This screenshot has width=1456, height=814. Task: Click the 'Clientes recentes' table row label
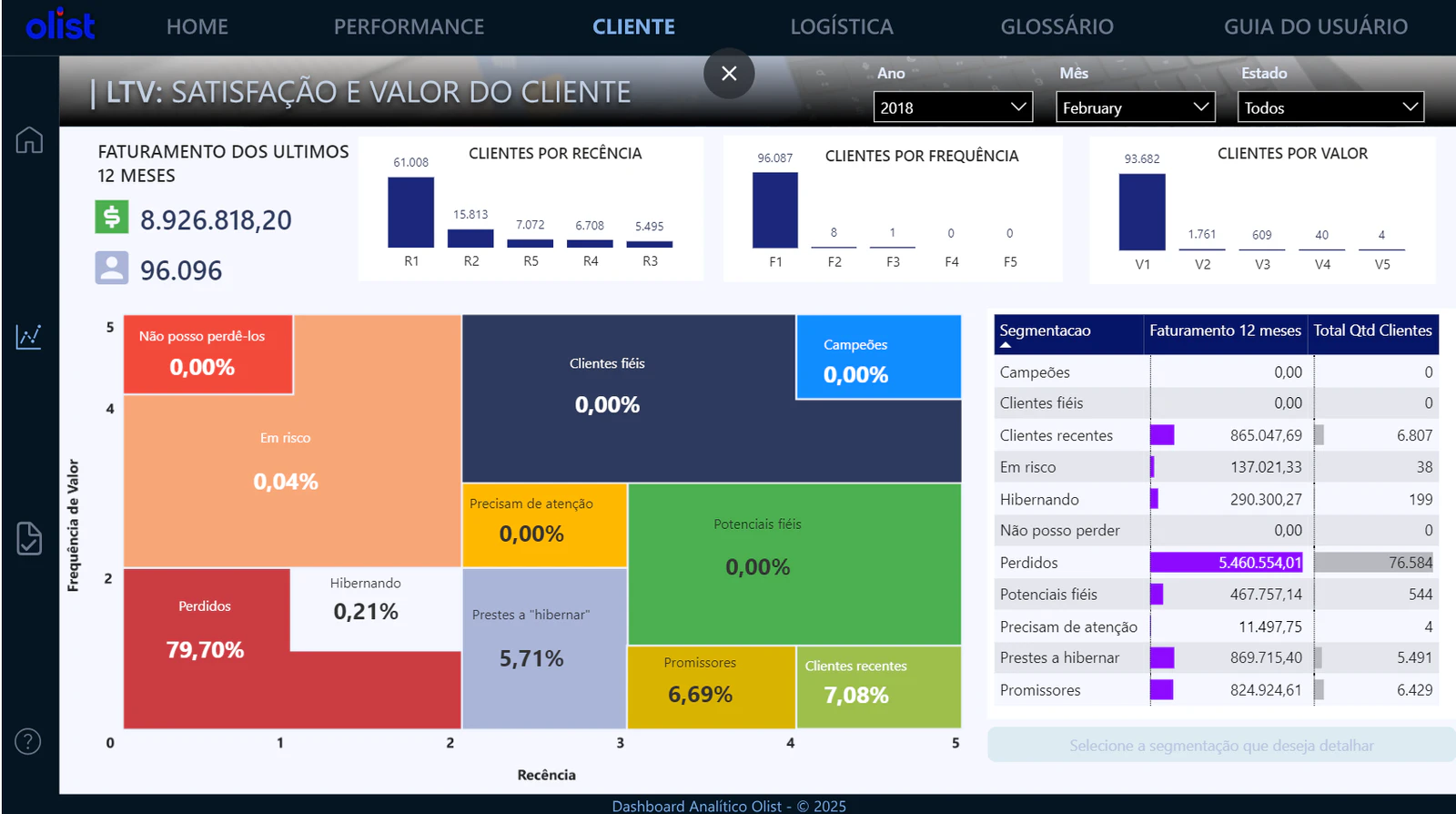coord(1056,435)
